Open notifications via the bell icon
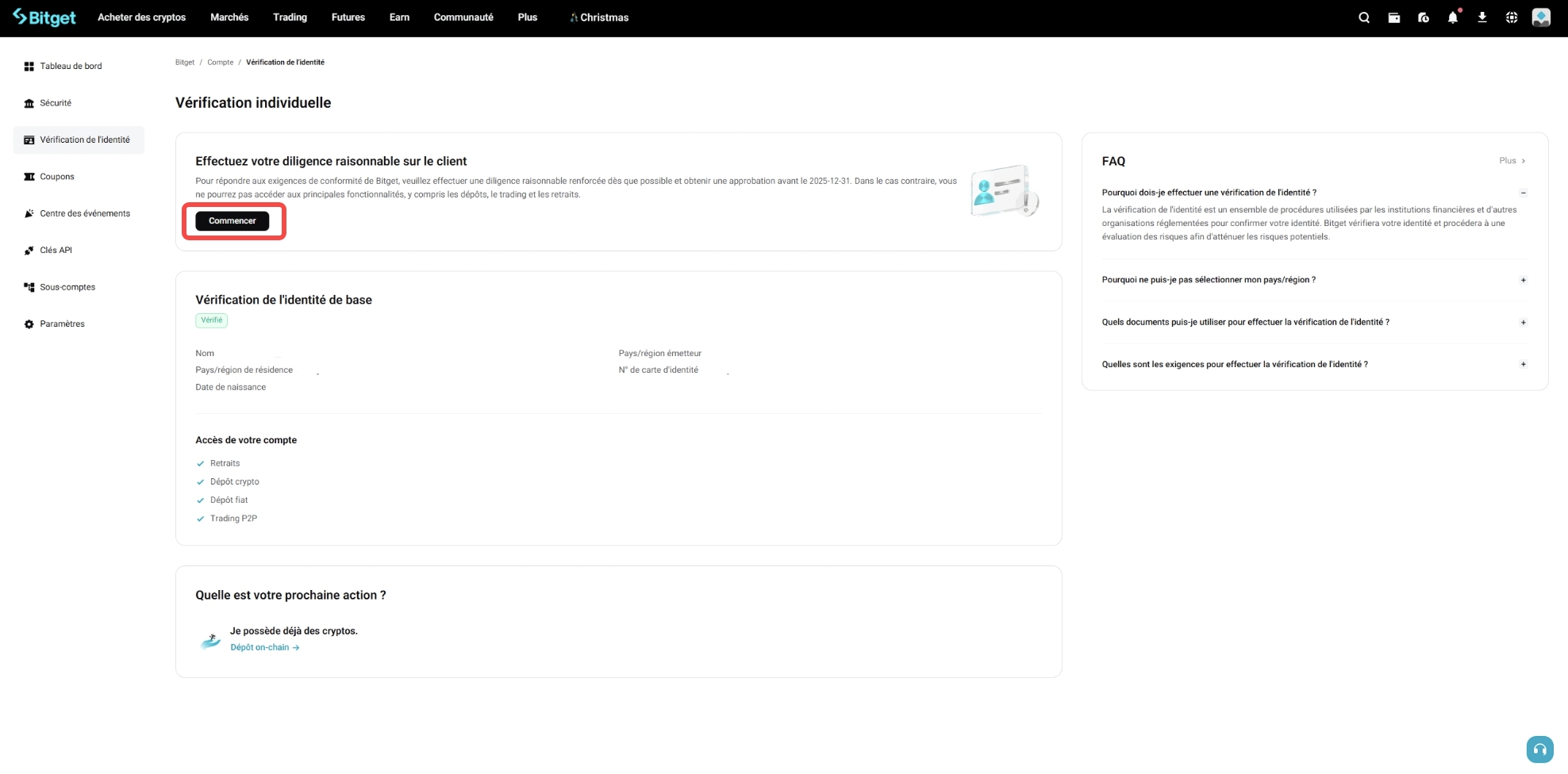This screenshot has height=774, width=1568. point(1452,17)
